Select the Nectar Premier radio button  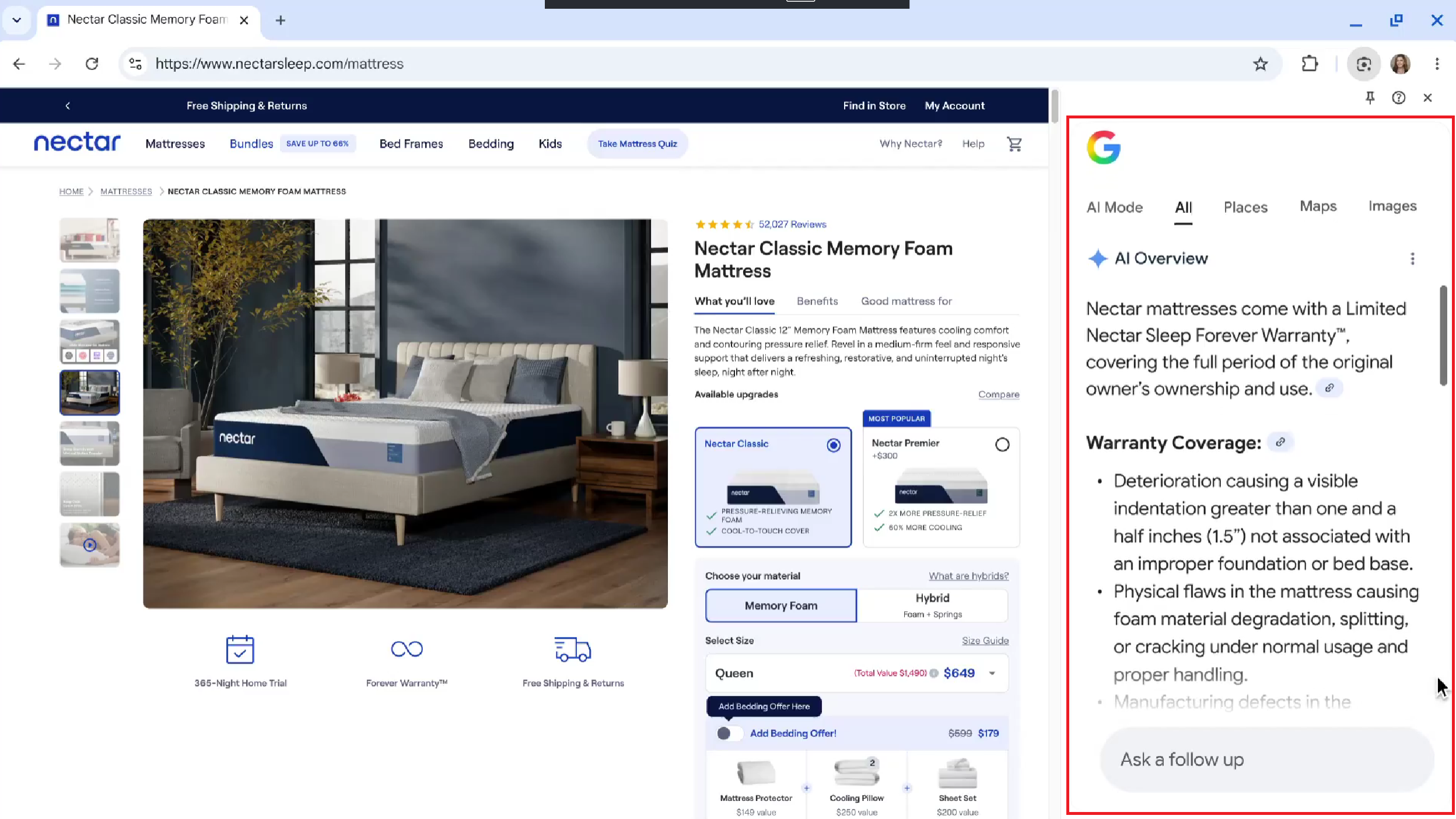pos(1002,444)
